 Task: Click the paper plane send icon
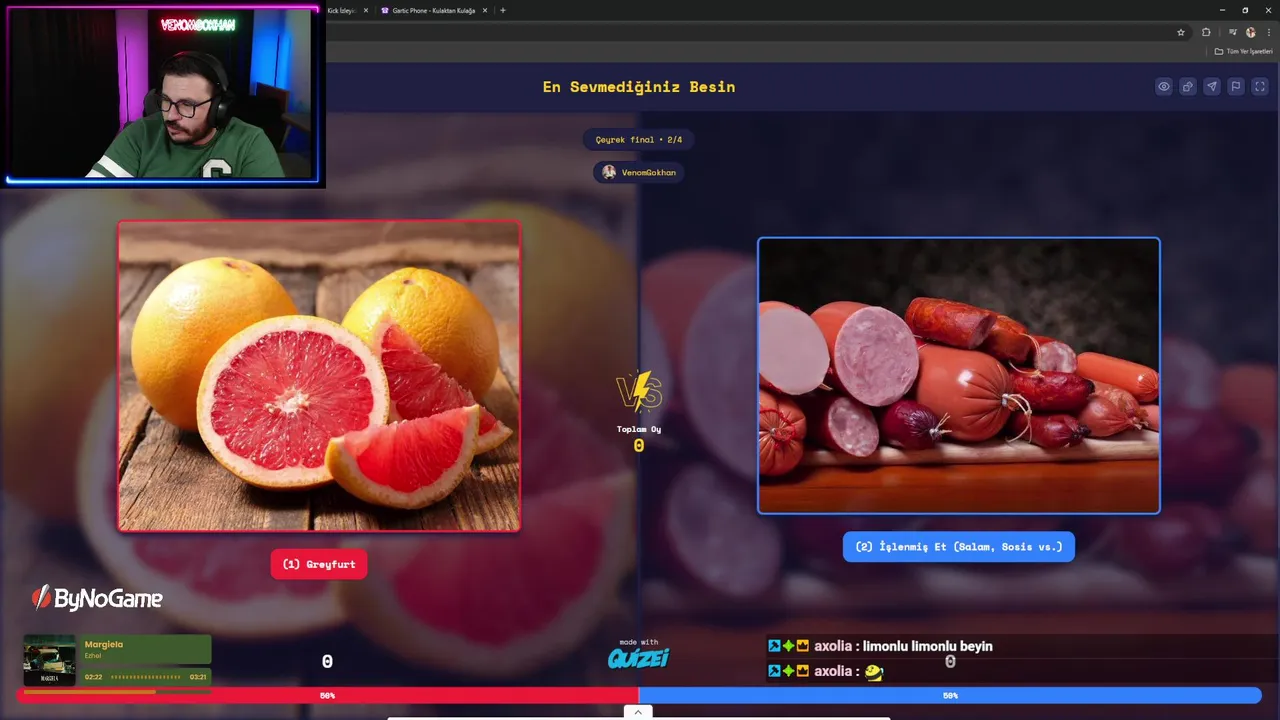pyautogui.click(x=1212, y=87)
